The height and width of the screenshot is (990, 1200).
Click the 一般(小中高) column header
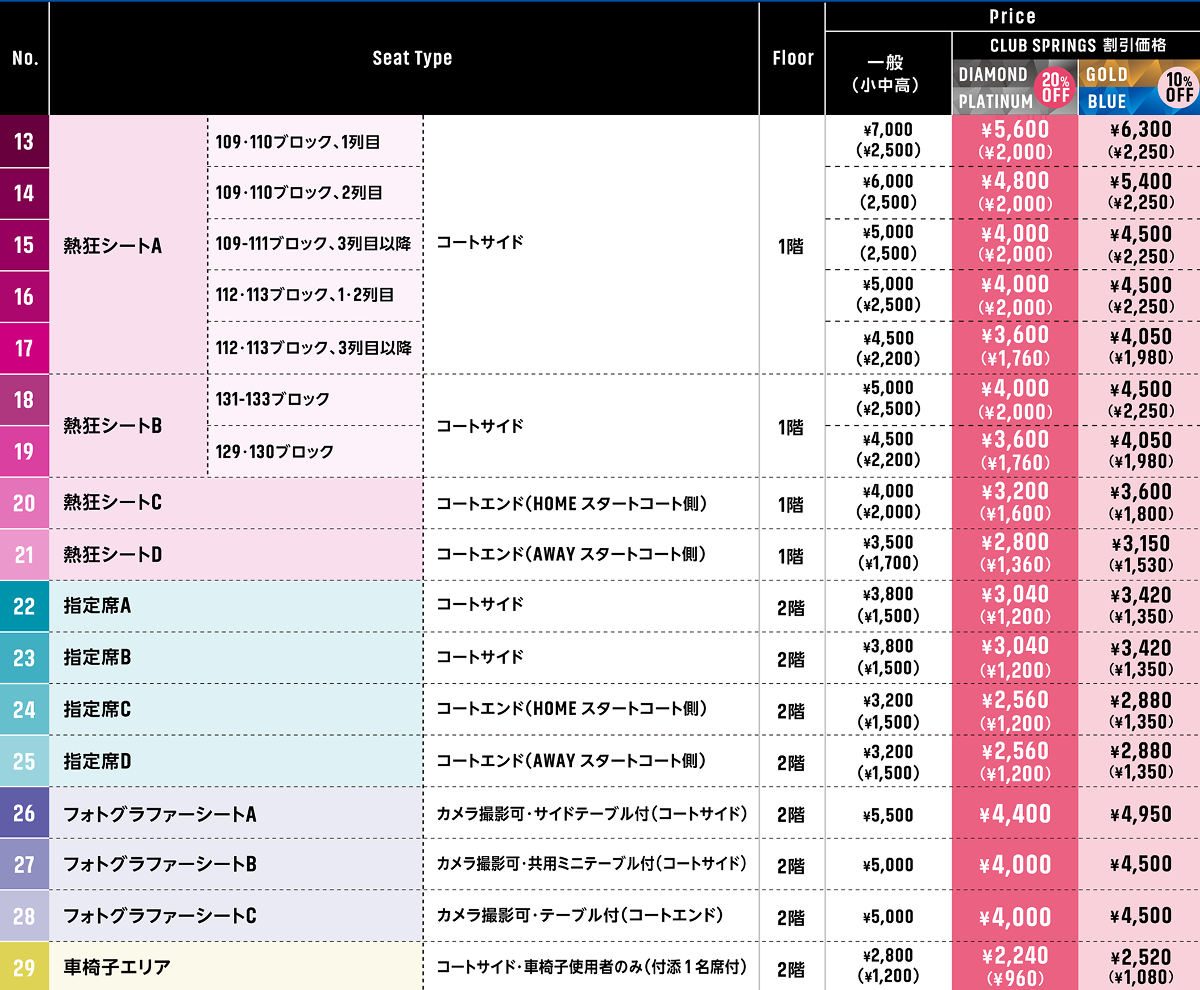point(887,74)
